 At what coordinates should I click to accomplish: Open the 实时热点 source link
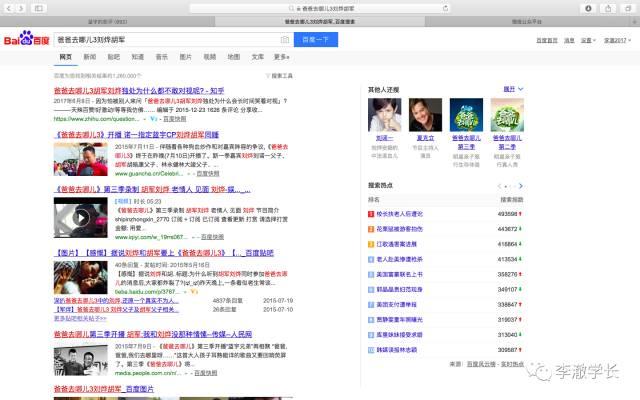(512, 364)
